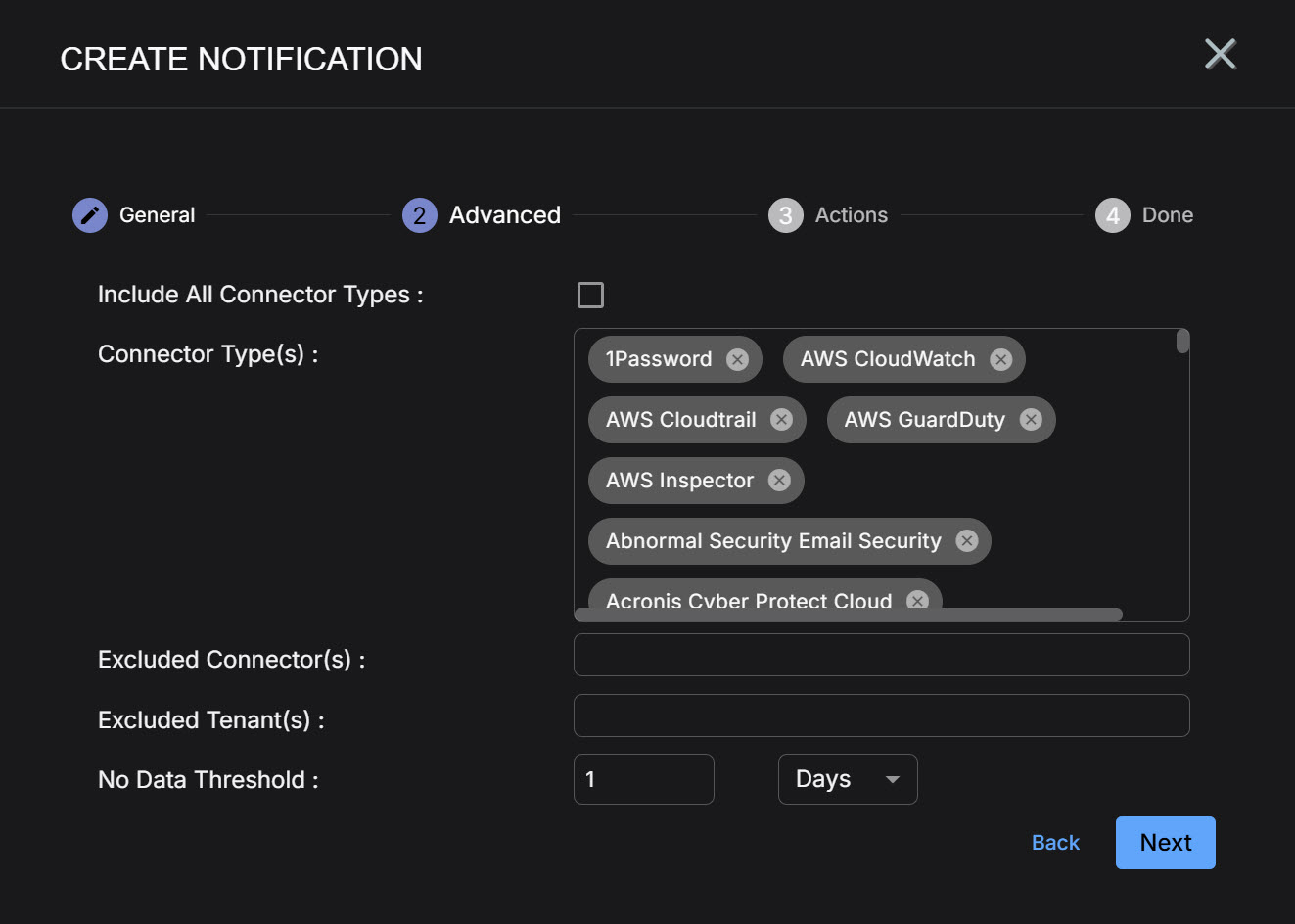Remove the 1Password connector chip
This screenshot has height=924, width=1295.
737,359
